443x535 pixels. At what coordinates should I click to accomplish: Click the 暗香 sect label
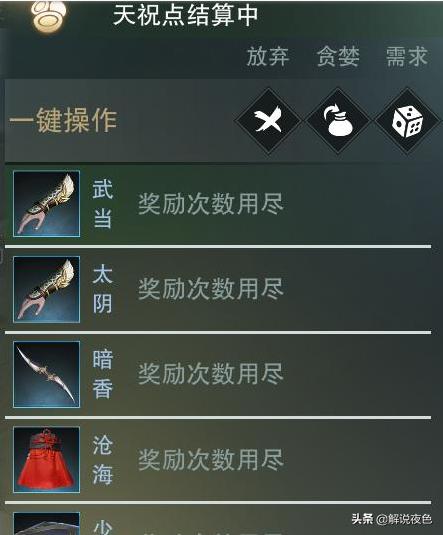[102, 374]
